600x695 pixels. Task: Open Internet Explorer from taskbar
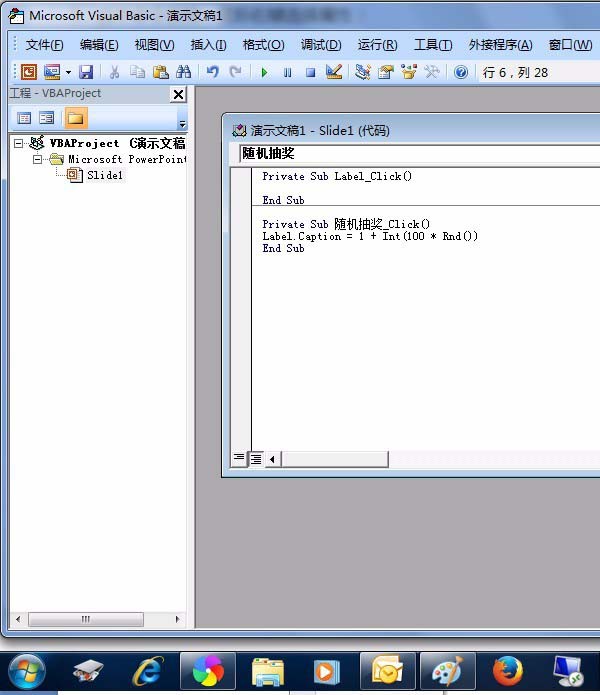147,672
